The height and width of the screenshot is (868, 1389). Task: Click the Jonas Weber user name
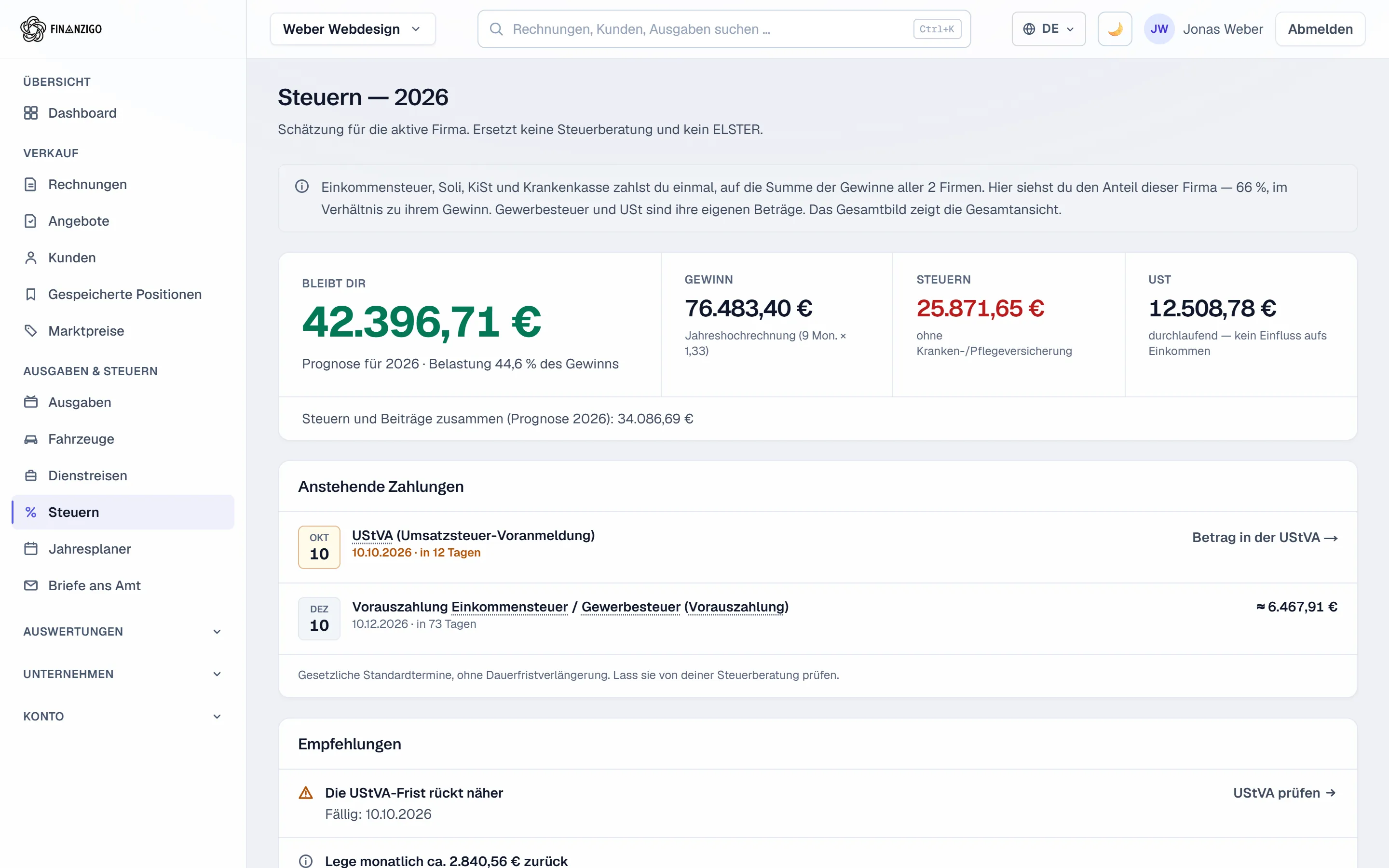(1223, 29)
